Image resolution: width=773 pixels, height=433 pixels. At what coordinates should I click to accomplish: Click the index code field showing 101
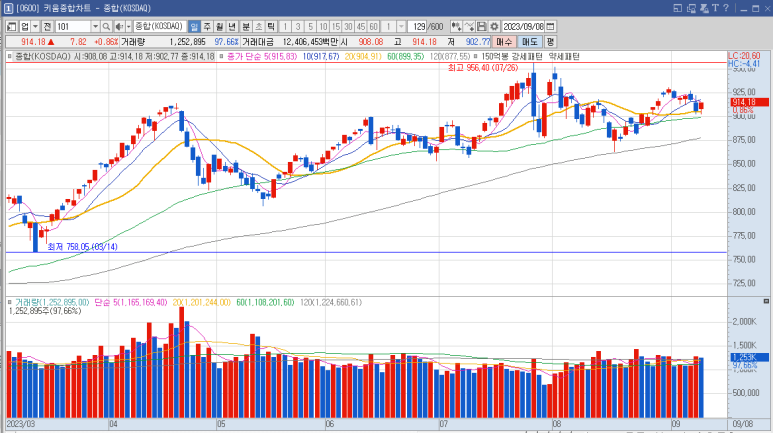coord(73,26)
